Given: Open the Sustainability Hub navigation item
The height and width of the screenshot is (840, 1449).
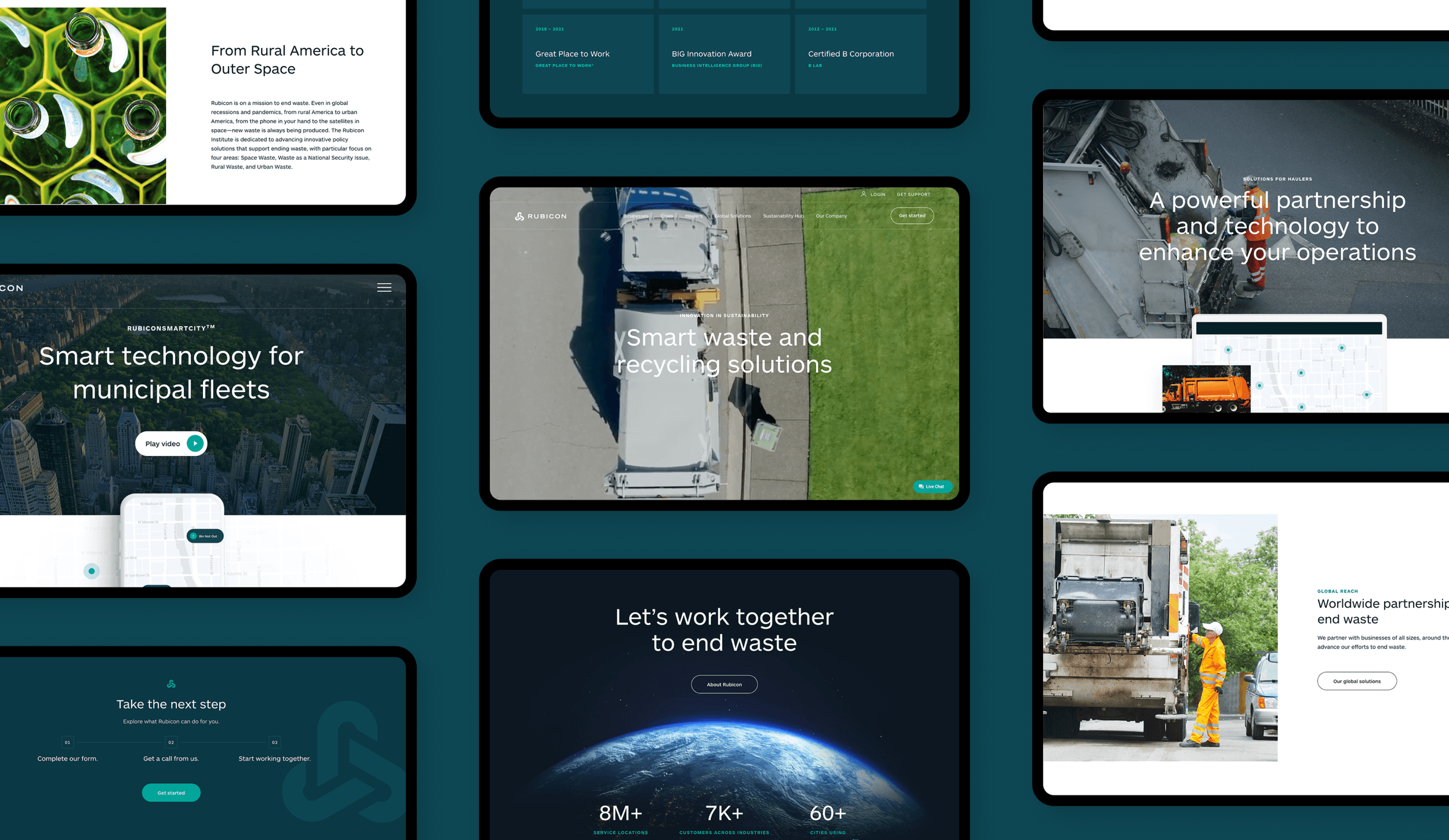Looking at the screenshot, I should [x=783, y=216].
